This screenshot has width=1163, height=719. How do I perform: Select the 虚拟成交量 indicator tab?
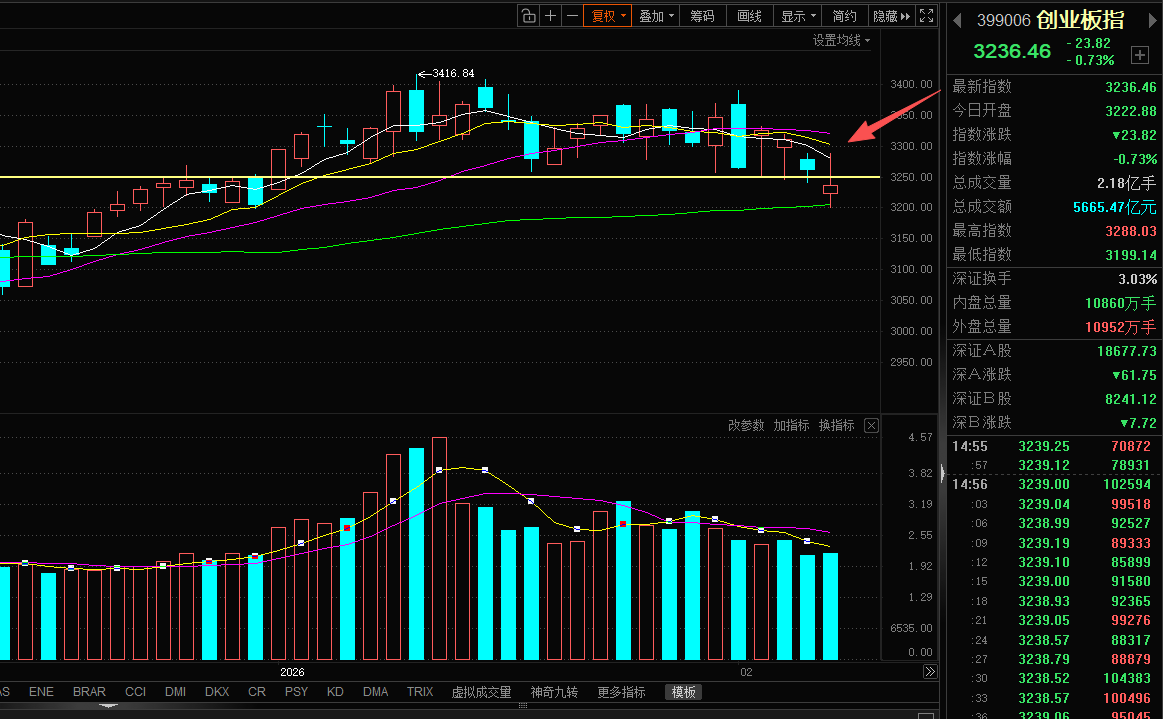[x=481, y=692]
